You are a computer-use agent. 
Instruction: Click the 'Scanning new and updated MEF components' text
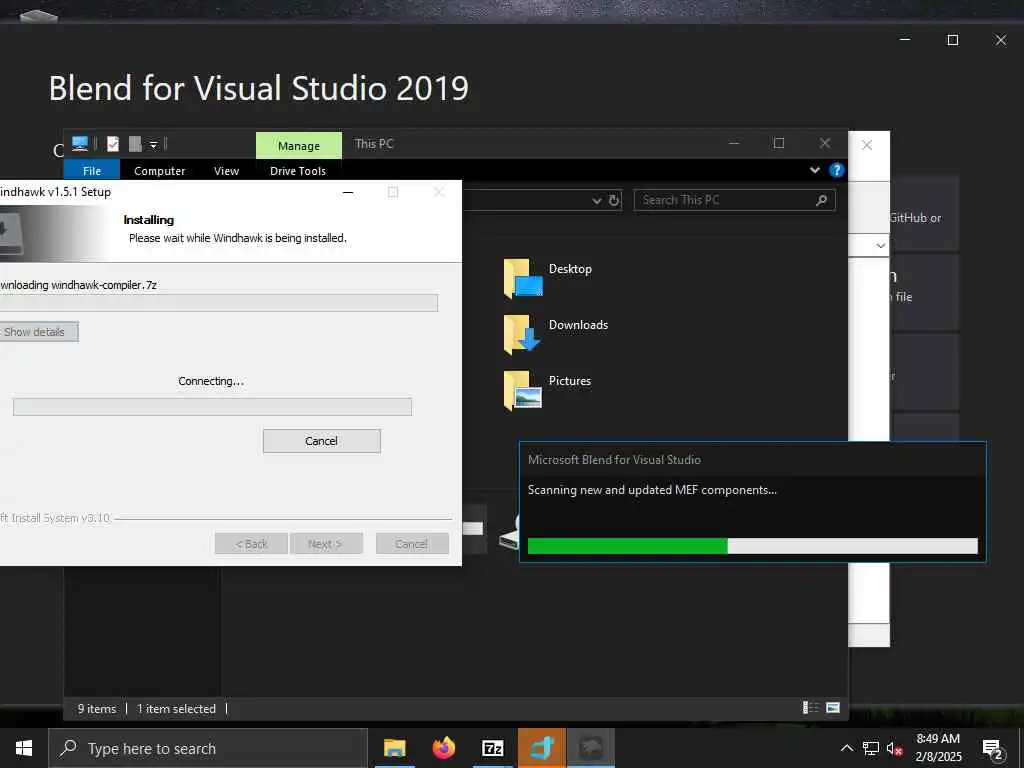pyautogui.click(x=652, y=490)
